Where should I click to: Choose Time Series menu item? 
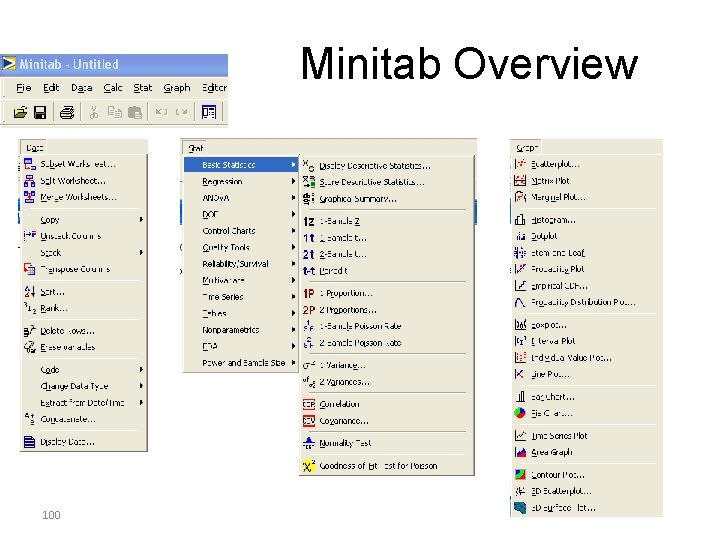click(x=241, y=297)
